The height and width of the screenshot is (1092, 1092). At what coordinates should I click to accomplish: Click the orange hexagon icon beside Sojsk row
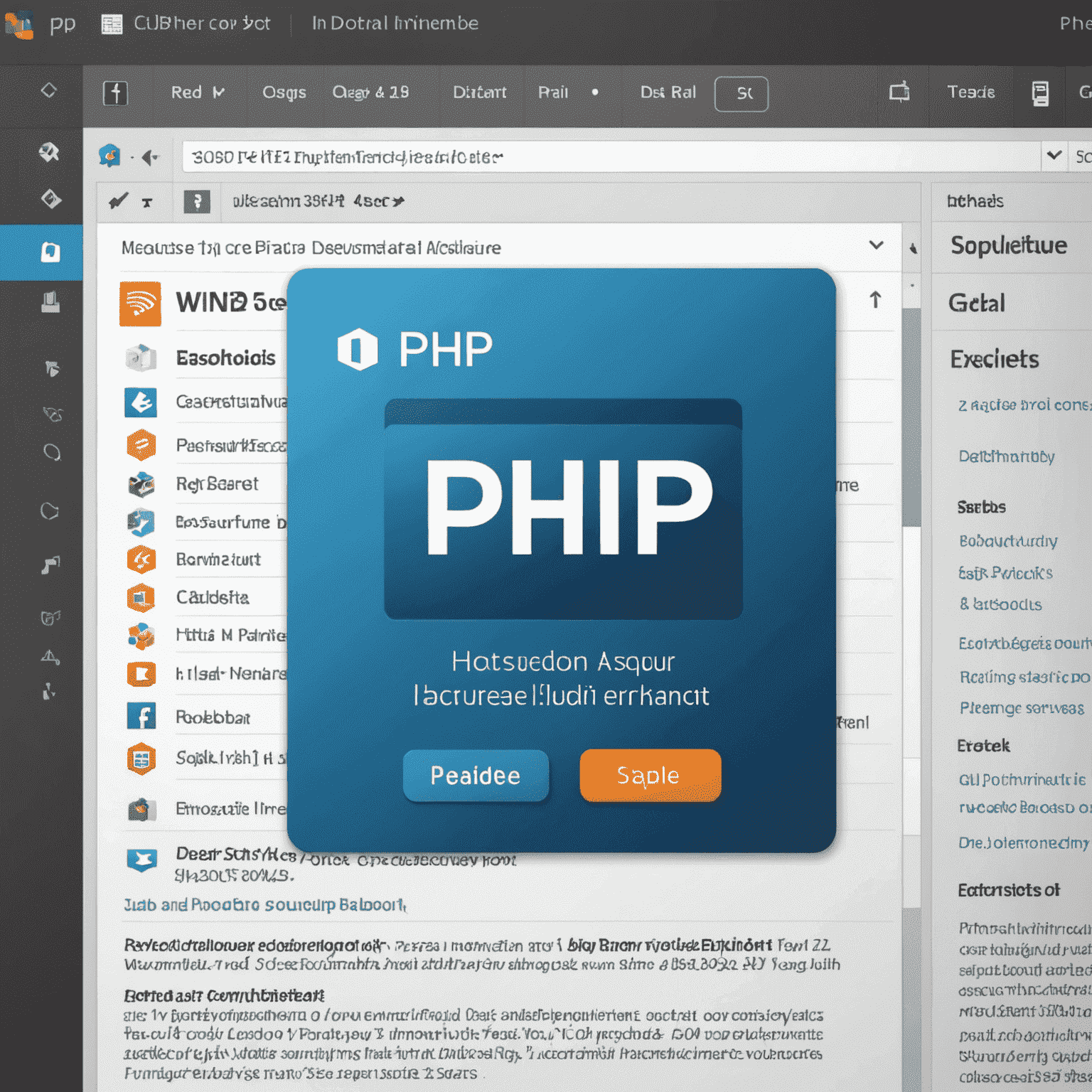coord(141,759)
